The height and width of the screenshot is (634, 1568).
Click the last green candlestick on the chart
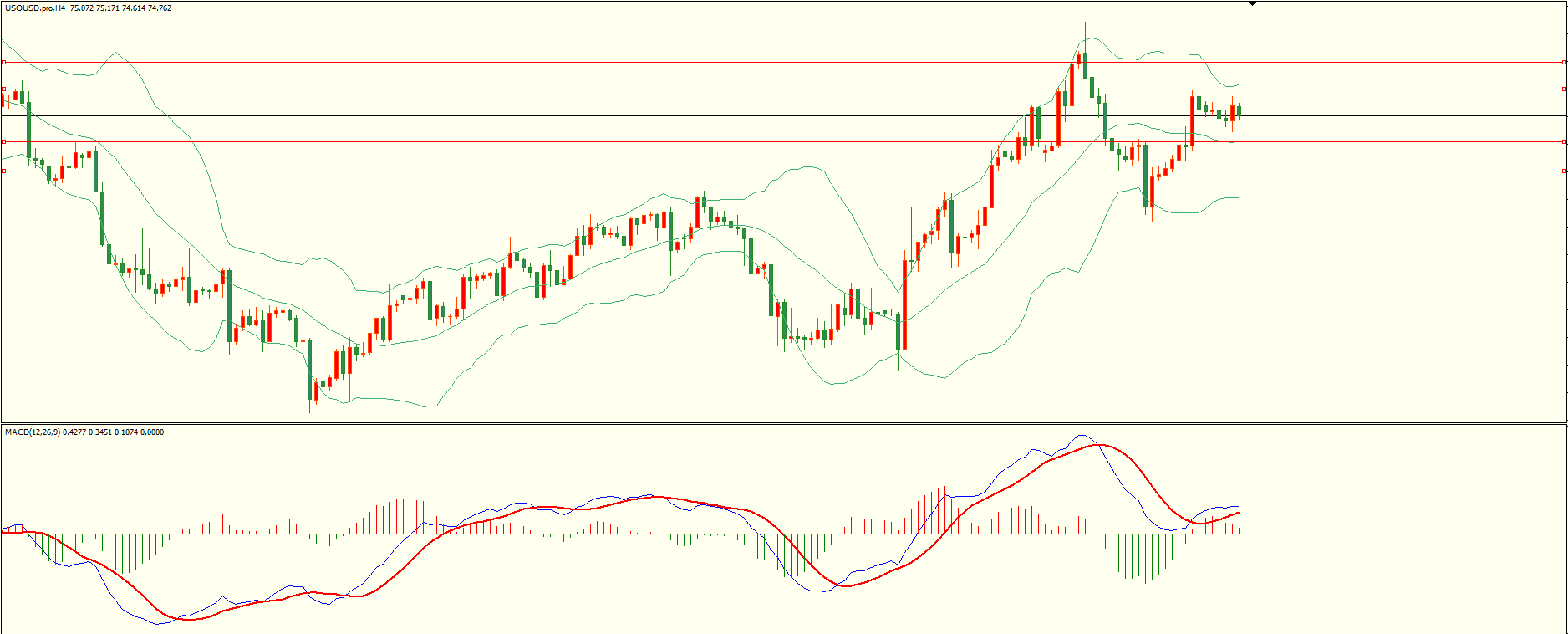point(1239,110)
